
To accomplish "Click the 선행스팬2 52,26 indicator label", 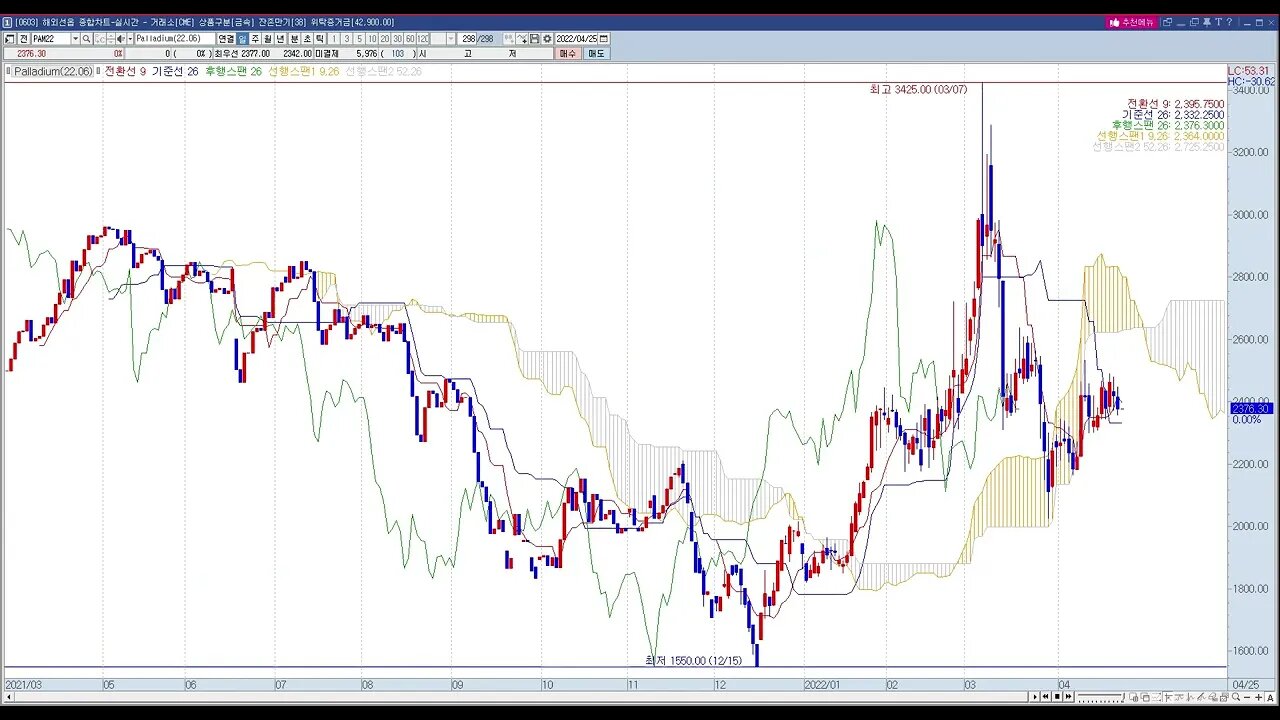I will (x=383, y=71).
